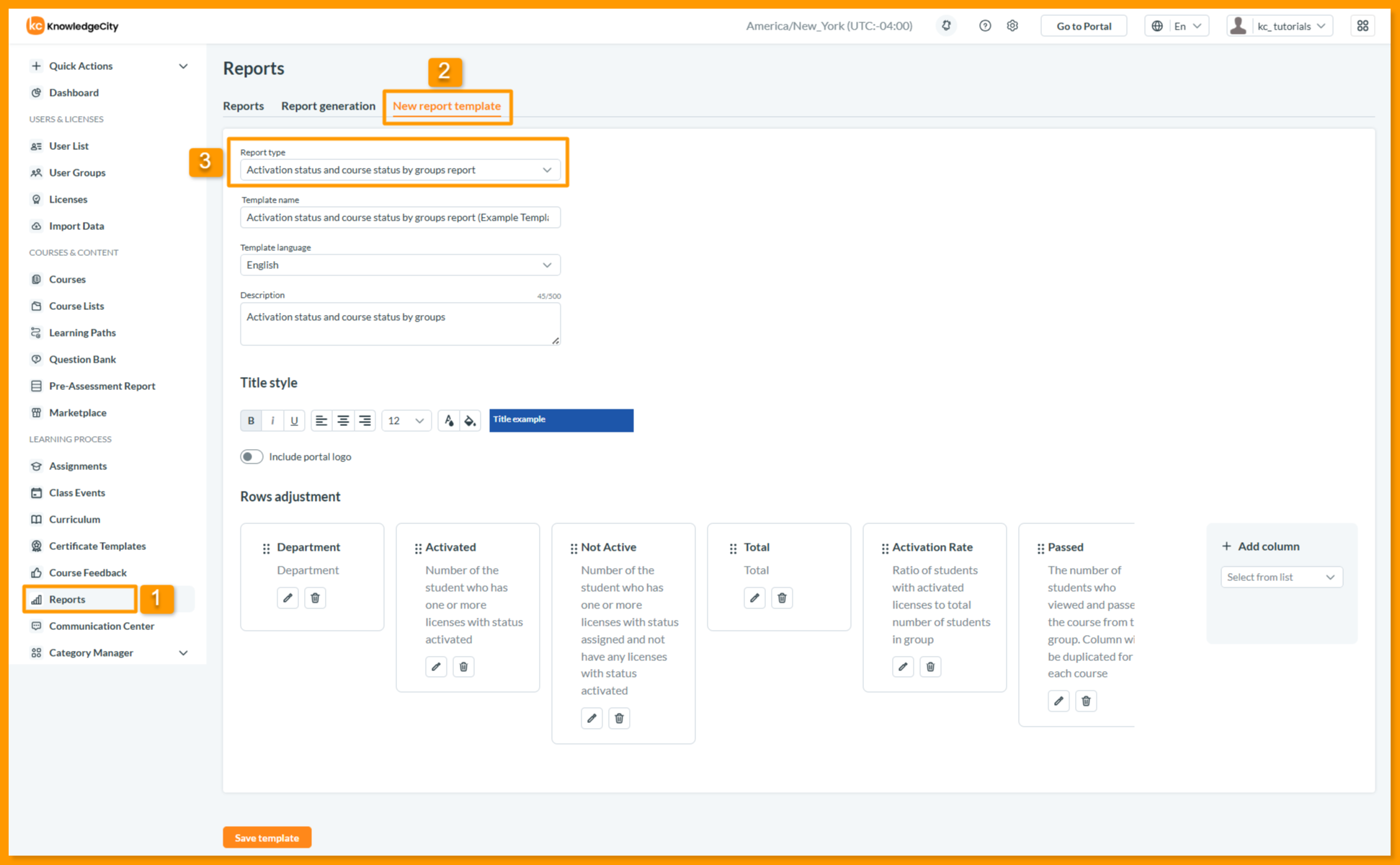This screenshot has width=1400, height=865.
Task: Pick the title text color
Action: (448, 420)
